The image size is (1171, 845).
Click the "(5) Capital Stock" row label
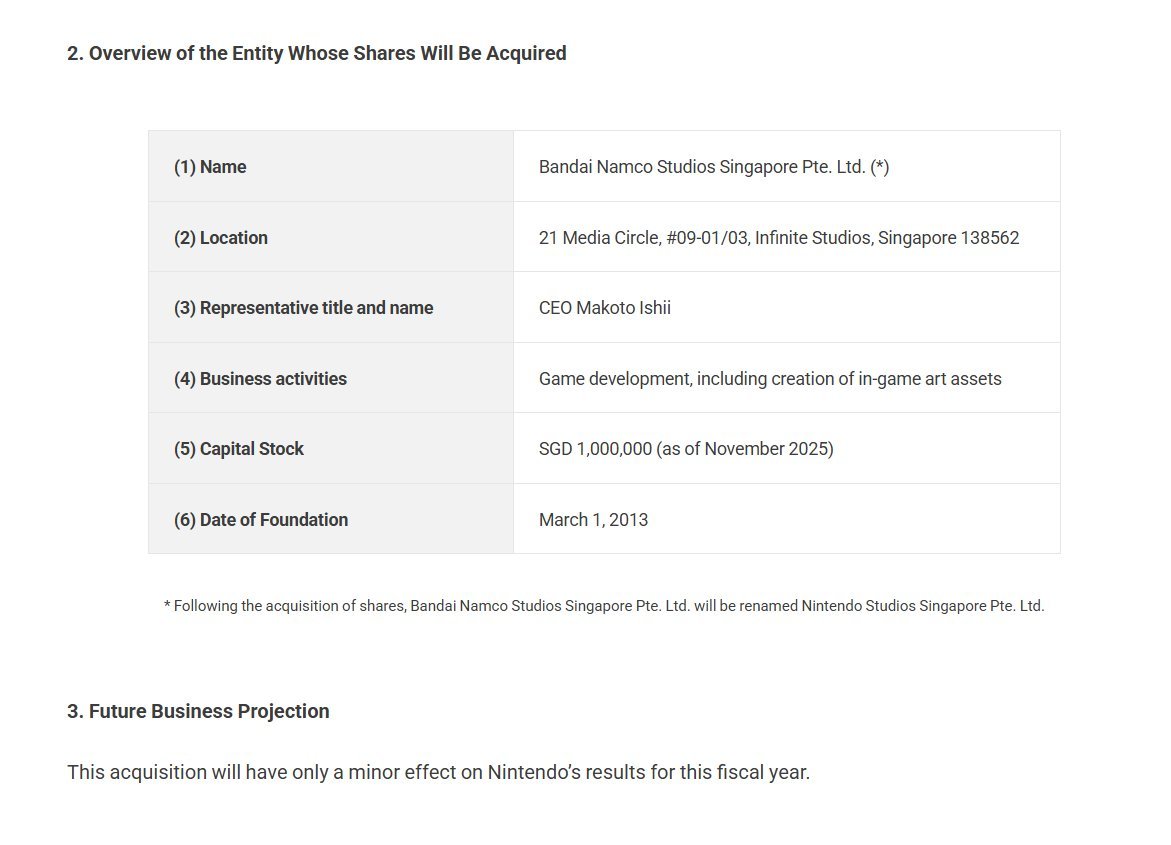click(238, 449)
